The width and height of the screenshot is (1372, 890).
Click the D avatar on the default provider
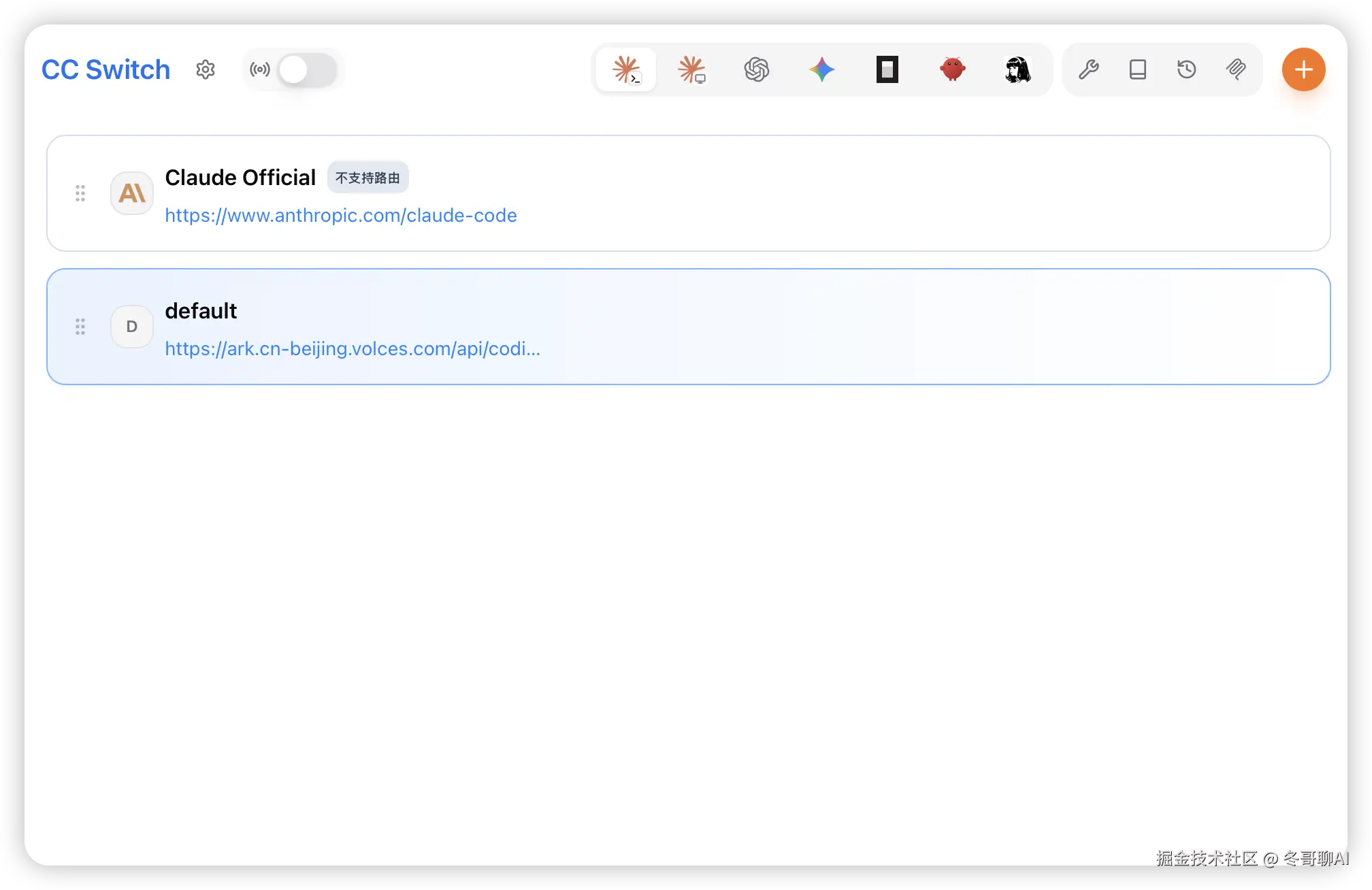coord(132,327)
